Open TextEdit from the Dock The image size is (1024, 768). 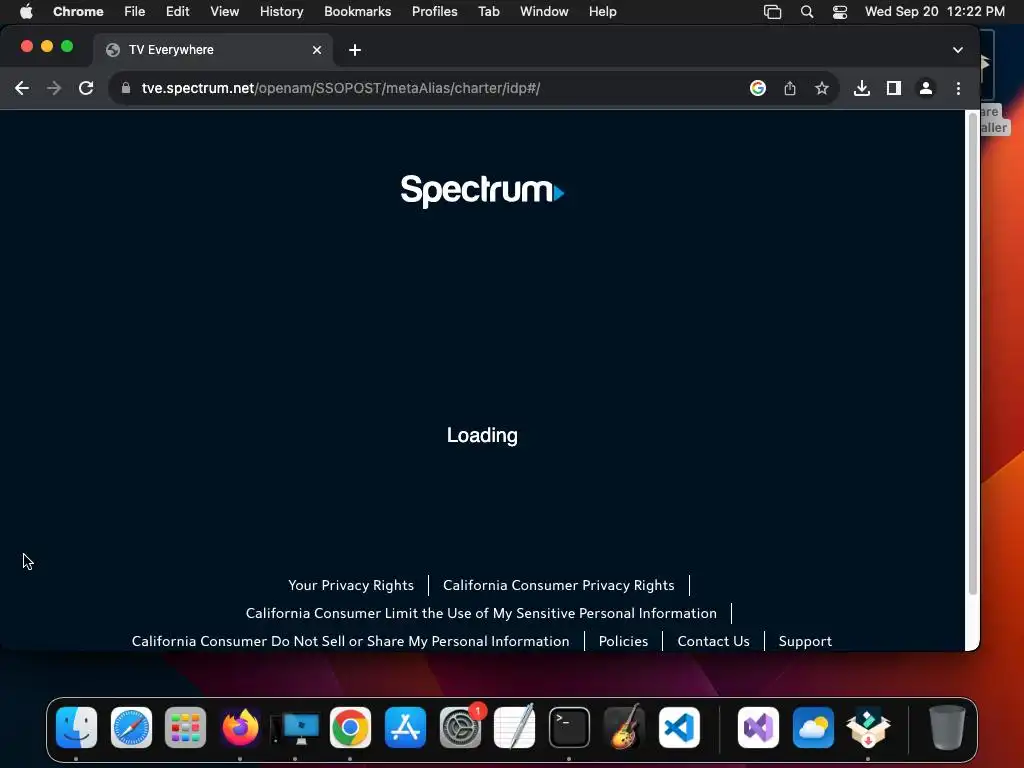[515, 728]
